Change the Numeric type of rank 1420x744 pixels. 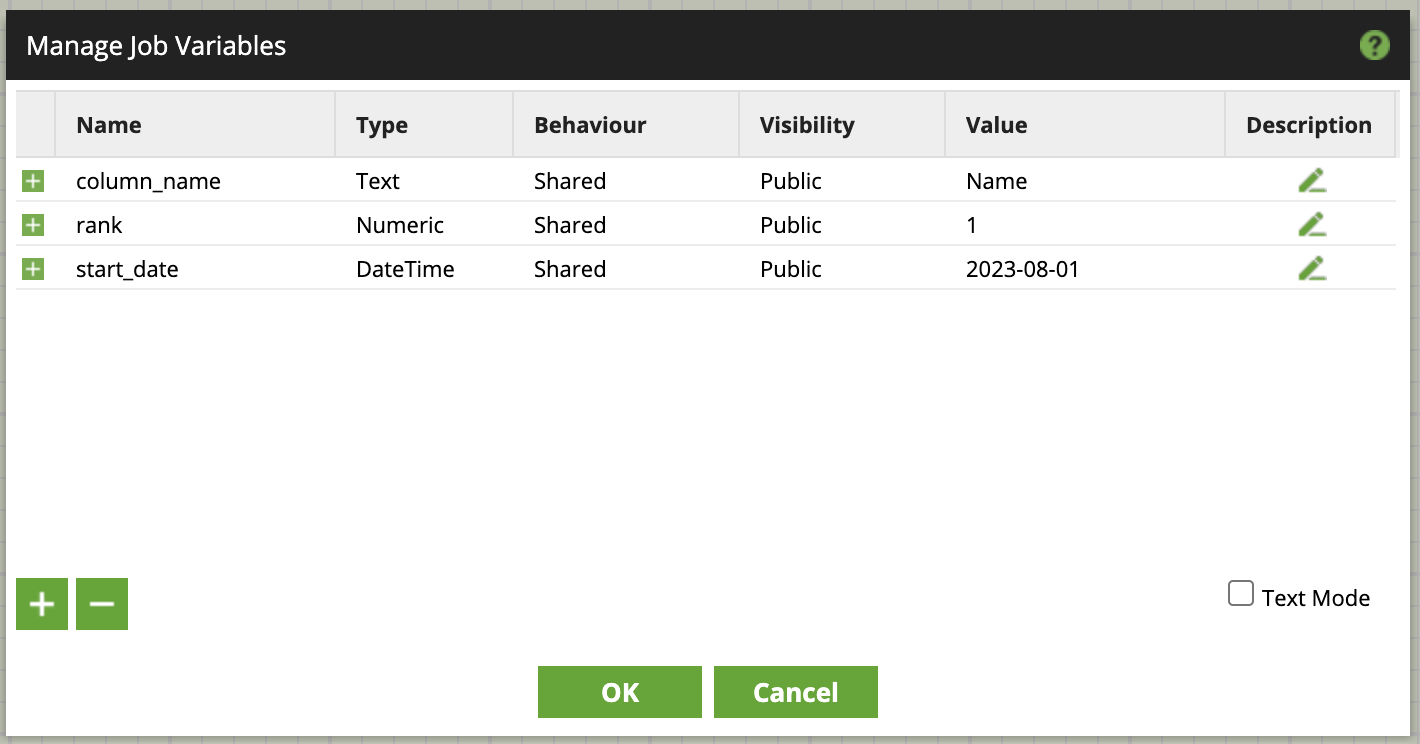click(x=424, y=225)
